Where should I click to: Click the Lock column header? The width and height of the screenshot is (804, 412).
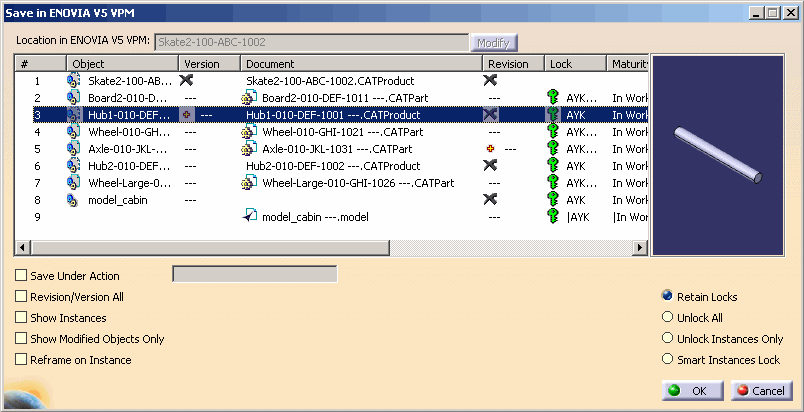(575, 63)
